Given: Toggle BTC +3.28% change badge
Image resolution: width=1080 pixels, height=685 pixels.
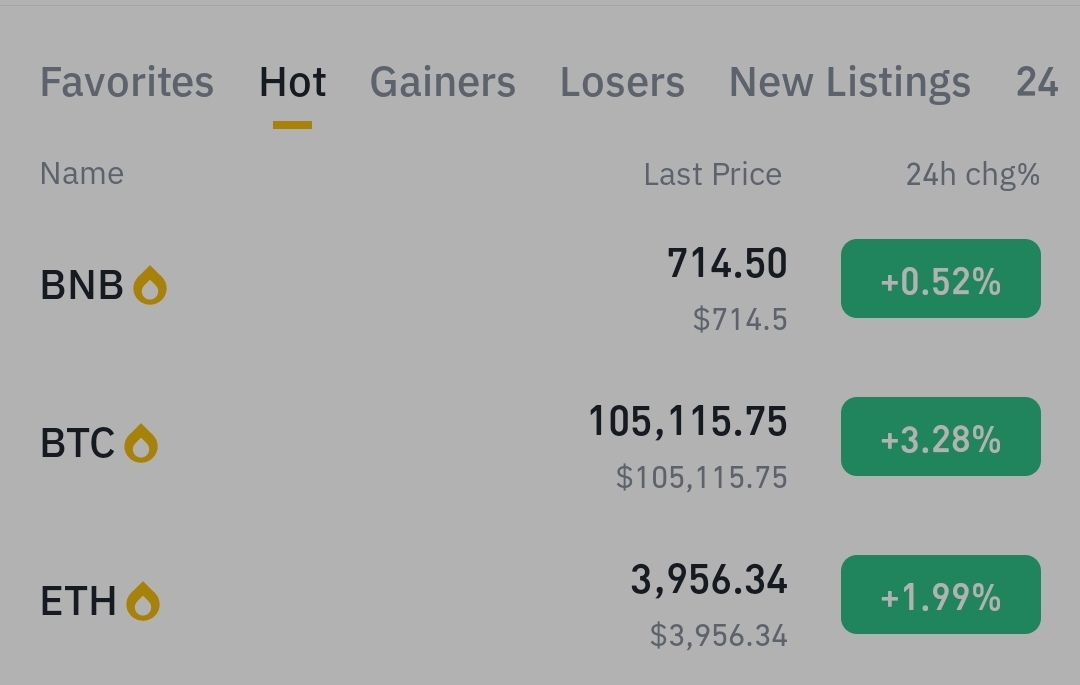Looking at the screenshot, I should pyautogui.click(x=940, y=437).
